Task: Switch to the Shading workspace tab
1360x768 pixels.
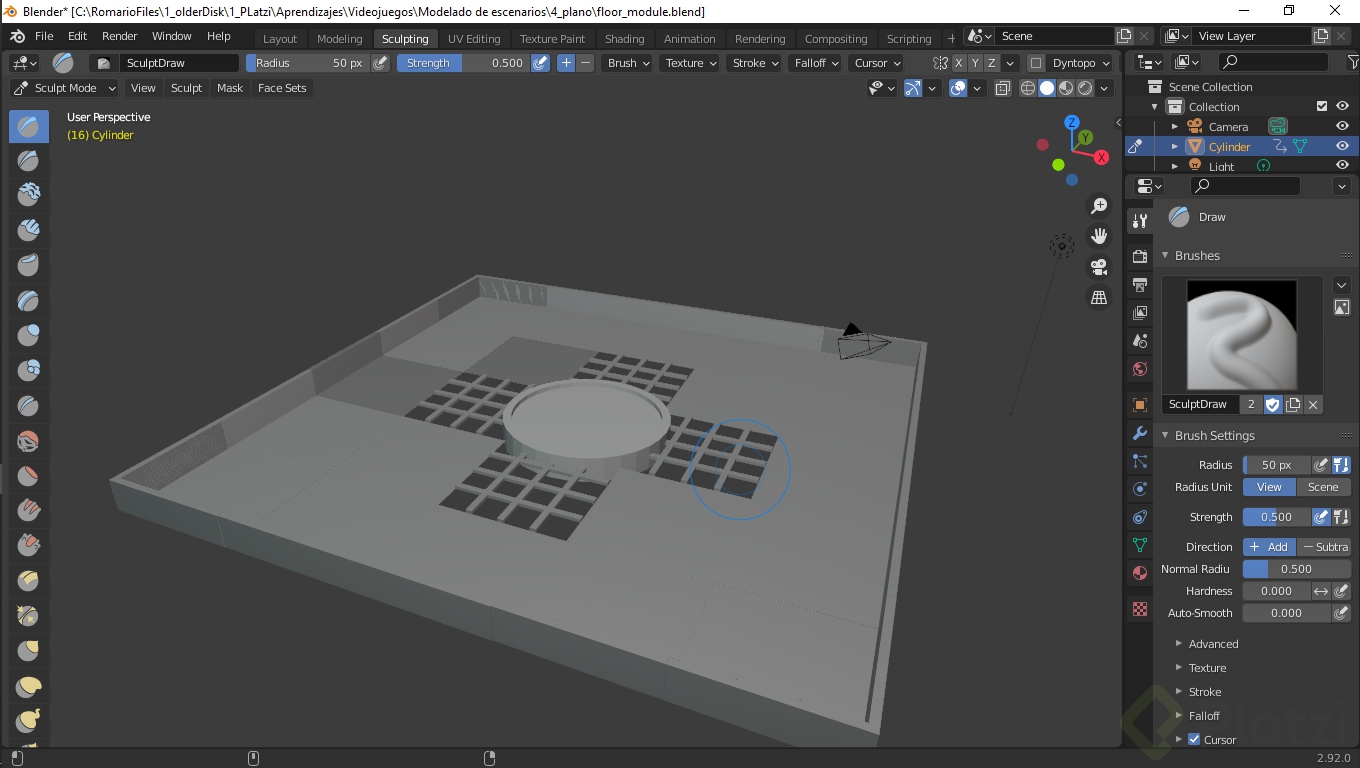Action: click(x=624, y=39)
